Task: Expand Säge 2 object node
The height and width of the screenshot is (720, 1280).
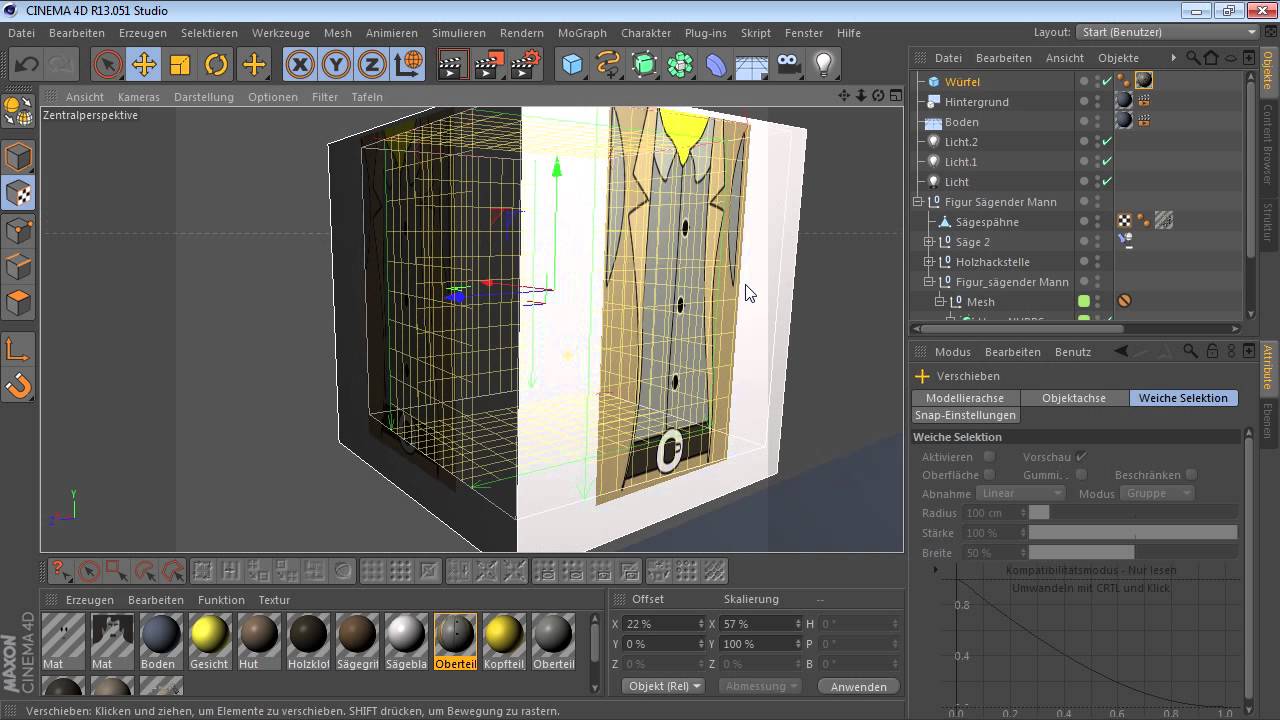Action: 929,242
